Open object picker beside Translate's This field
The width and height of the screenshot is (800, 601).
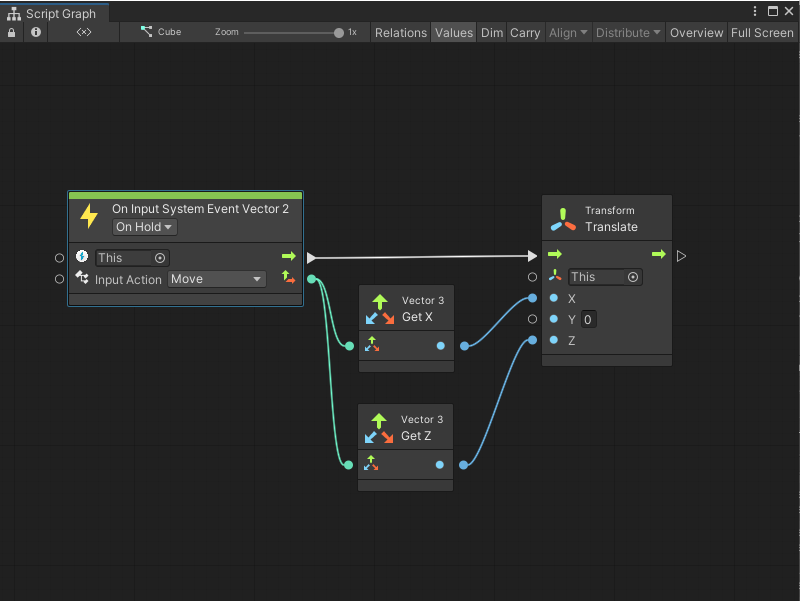[x=630, y=277]
